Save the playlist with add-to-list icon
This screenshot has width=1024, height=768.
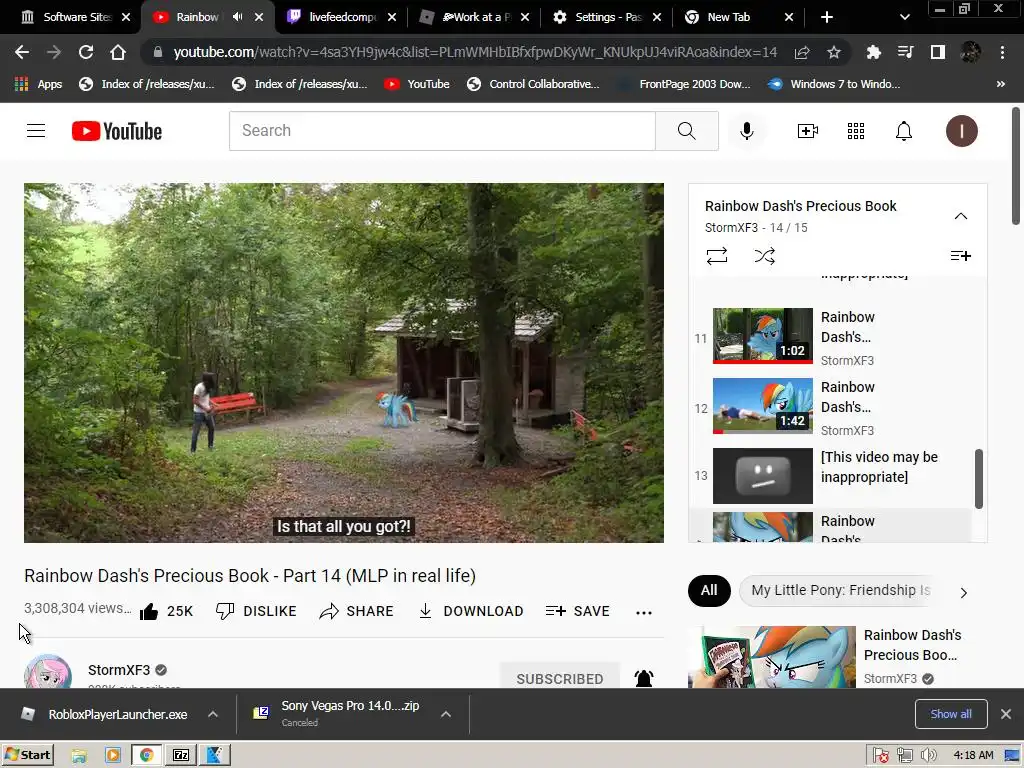point(960,255)
